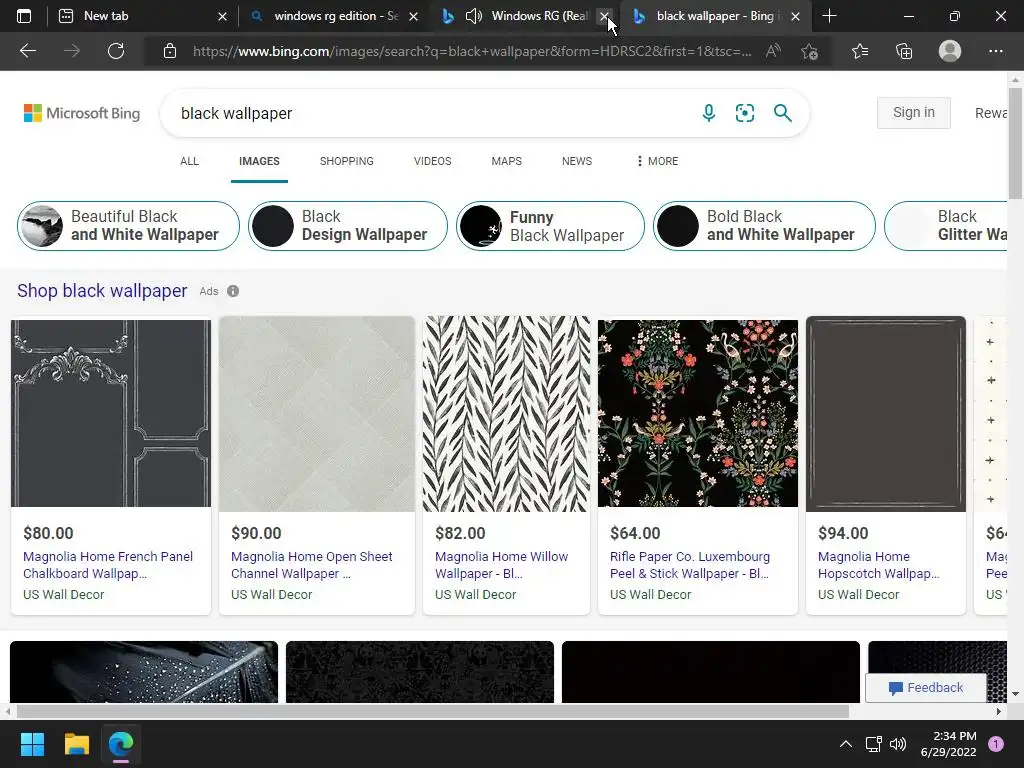
Task: Select the SHOPPING search category
Action: pos(347,161)
